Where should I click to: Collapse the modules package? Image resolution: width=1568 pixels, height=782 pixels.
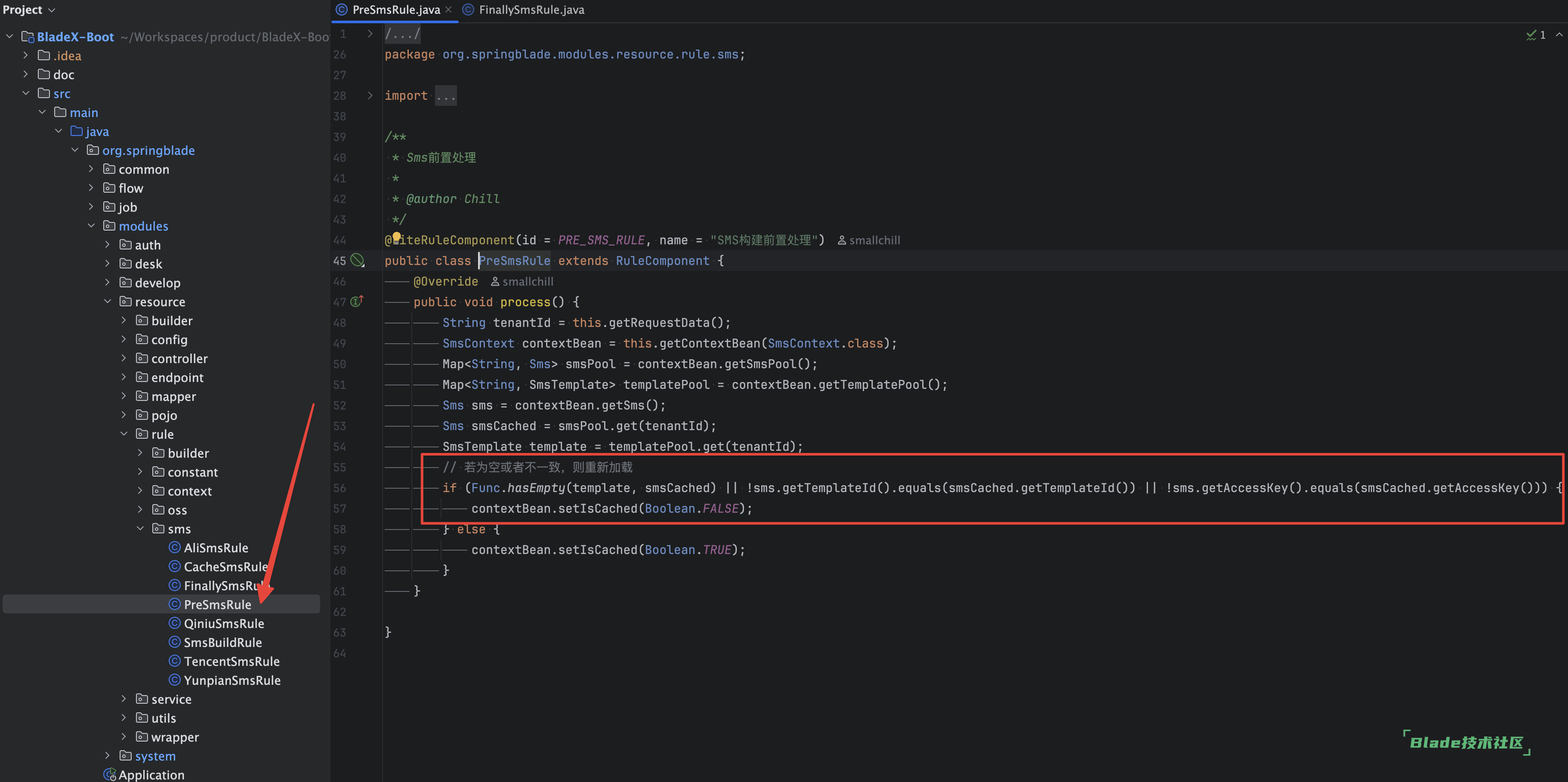click(x=91, y=225)
